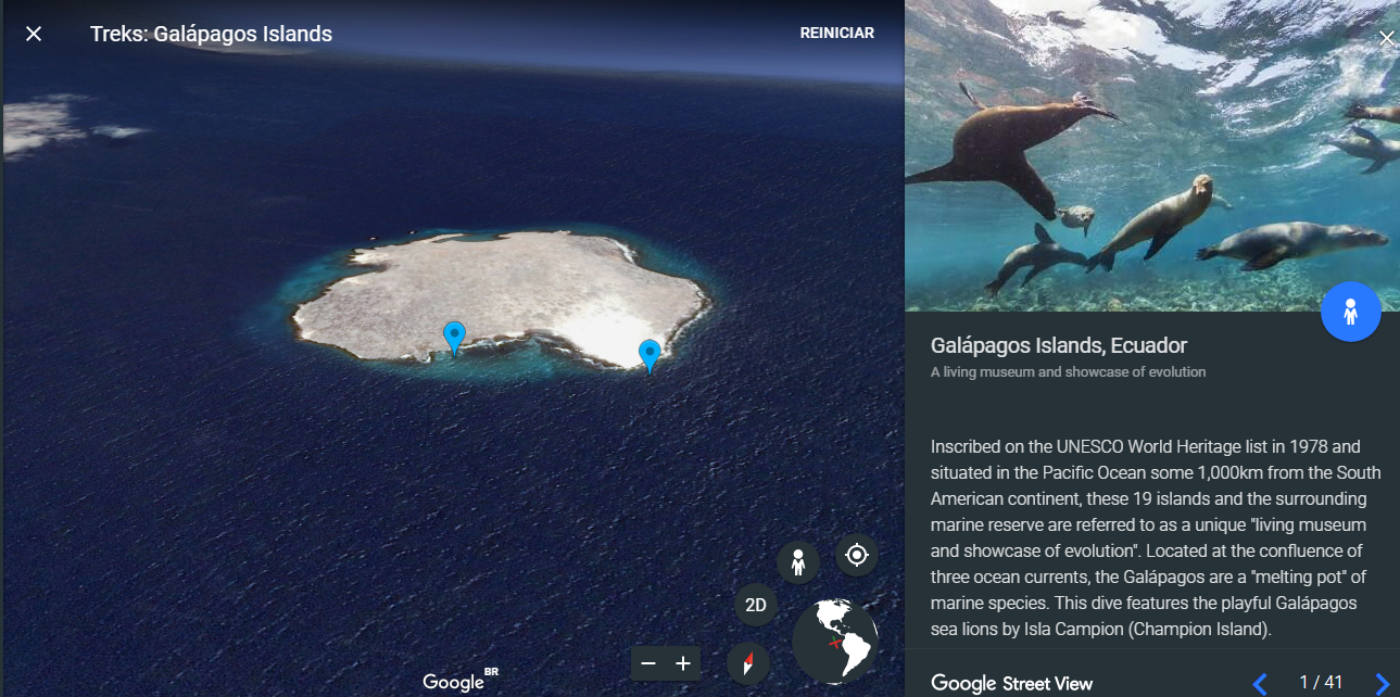Image resolution: width=1400 pixels, height=697 pixels.
Task: Close the Galápagos Islands trek
Action: 34,34
